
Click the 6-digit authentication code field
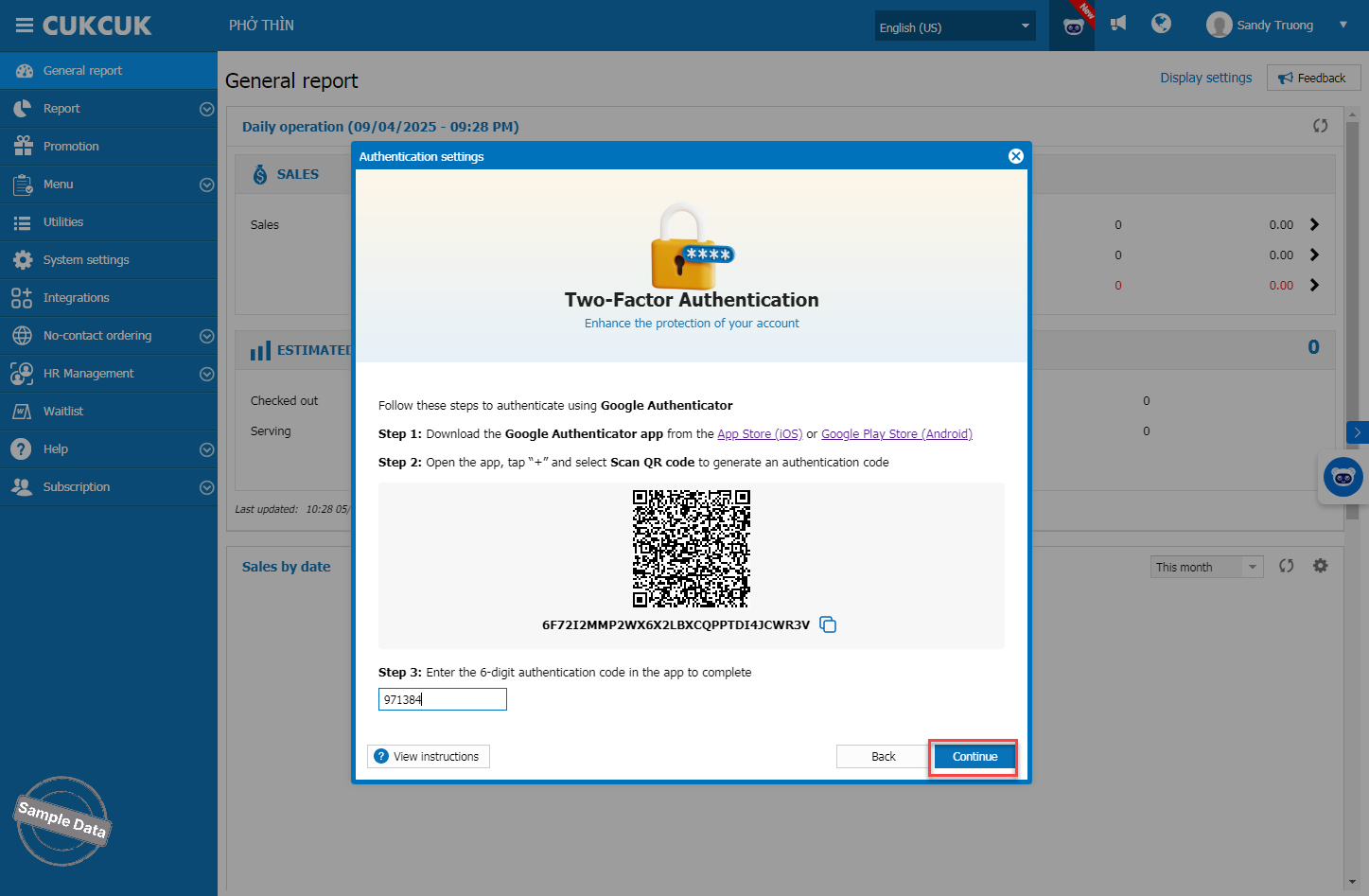(443, 699)
